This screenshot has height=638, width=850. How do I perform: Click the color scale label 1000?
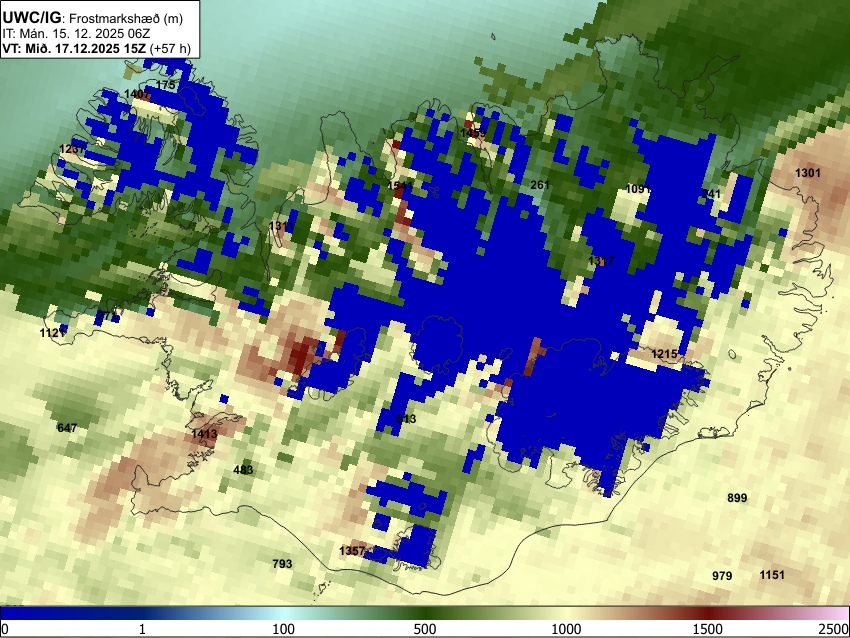[x=566, y=629]
